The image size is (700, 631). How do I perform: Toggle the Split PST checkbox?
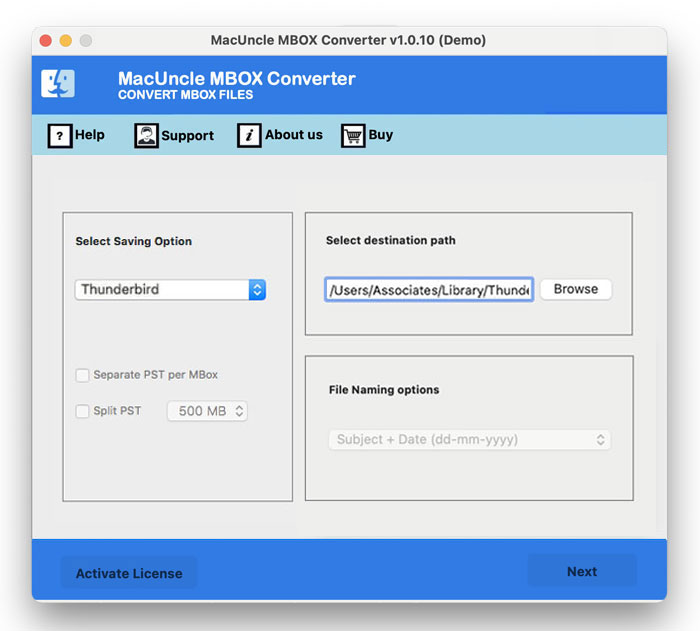coord(83,411)
